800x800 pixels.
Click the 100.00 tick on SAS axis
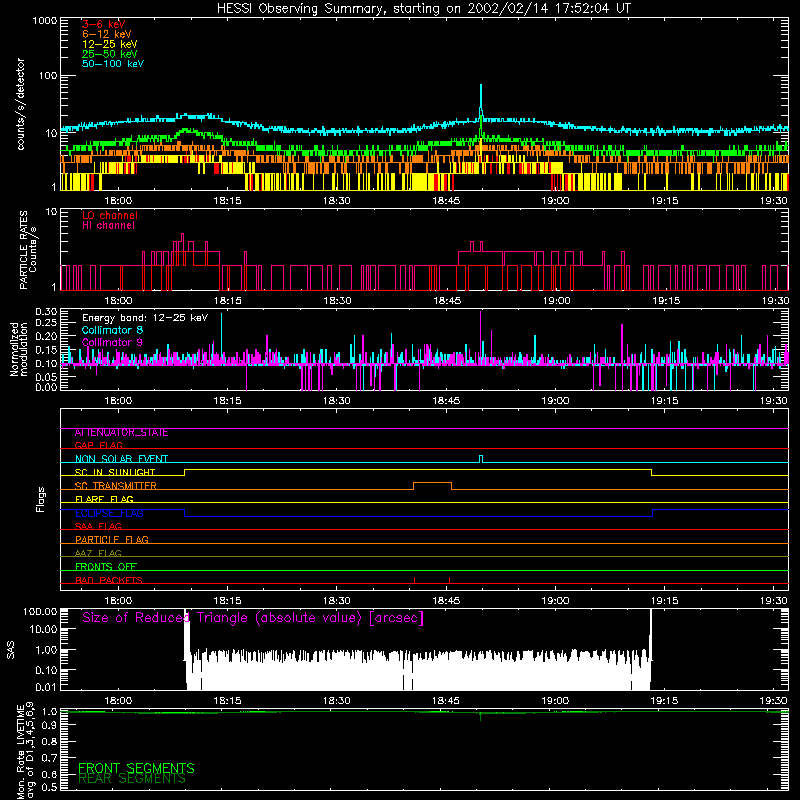pos(40,611)
